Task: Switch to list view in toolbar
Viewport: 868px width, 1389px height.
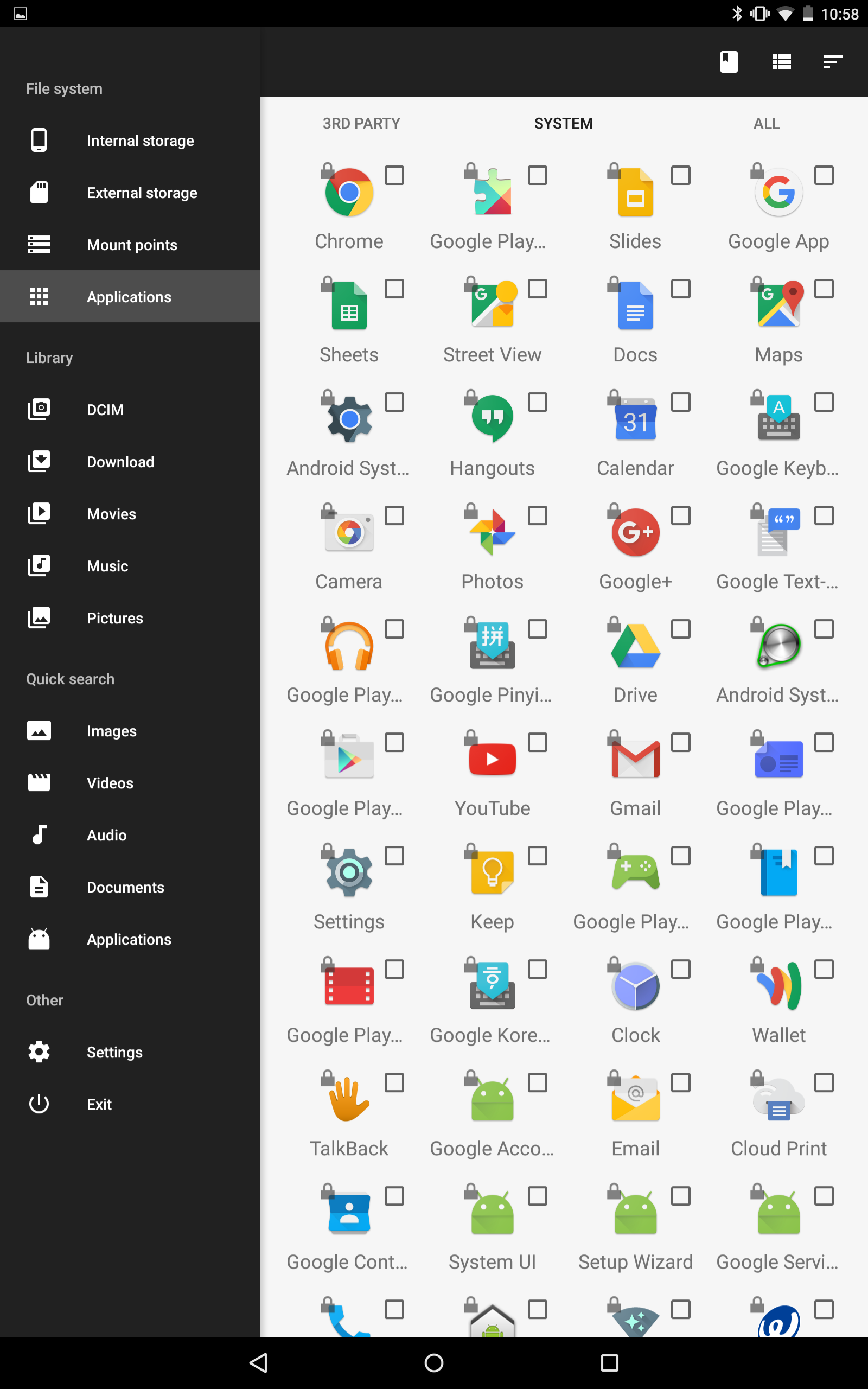Action: [x=781, y=61]
